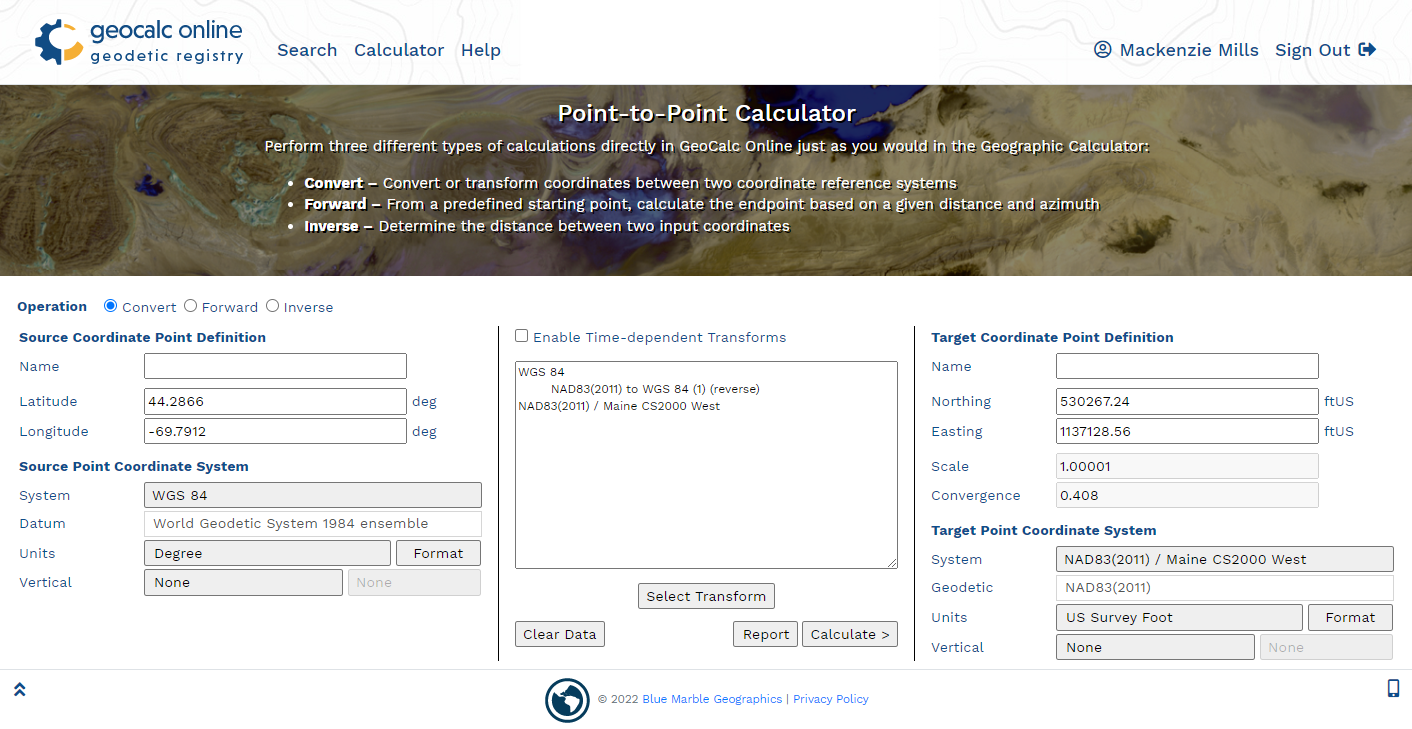Click the Northing field showing 530267.24
This screenshot has height=729, width=1412.
click(1187, 401)
